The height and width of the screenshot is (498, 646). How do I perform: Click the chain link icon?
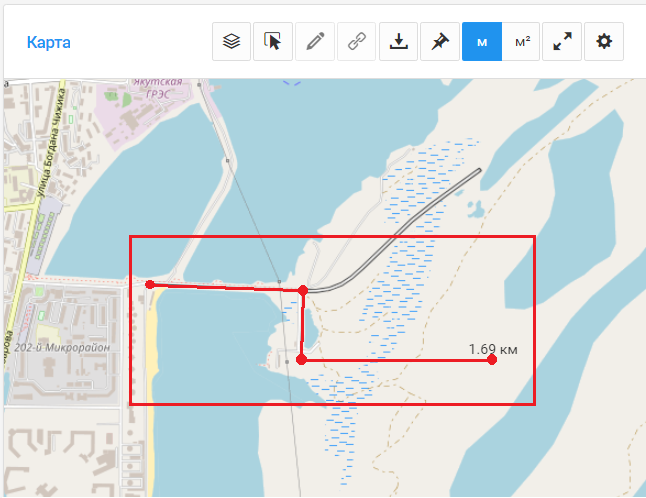tap(356, 42)
